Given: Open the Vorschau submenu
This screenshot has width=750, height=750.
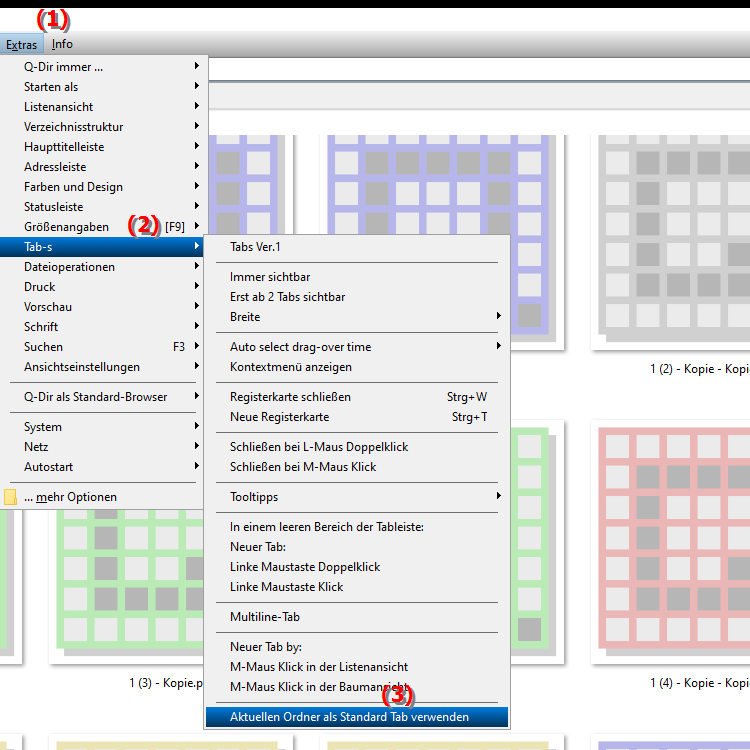Looking at the screenshot, I should 103,307.
